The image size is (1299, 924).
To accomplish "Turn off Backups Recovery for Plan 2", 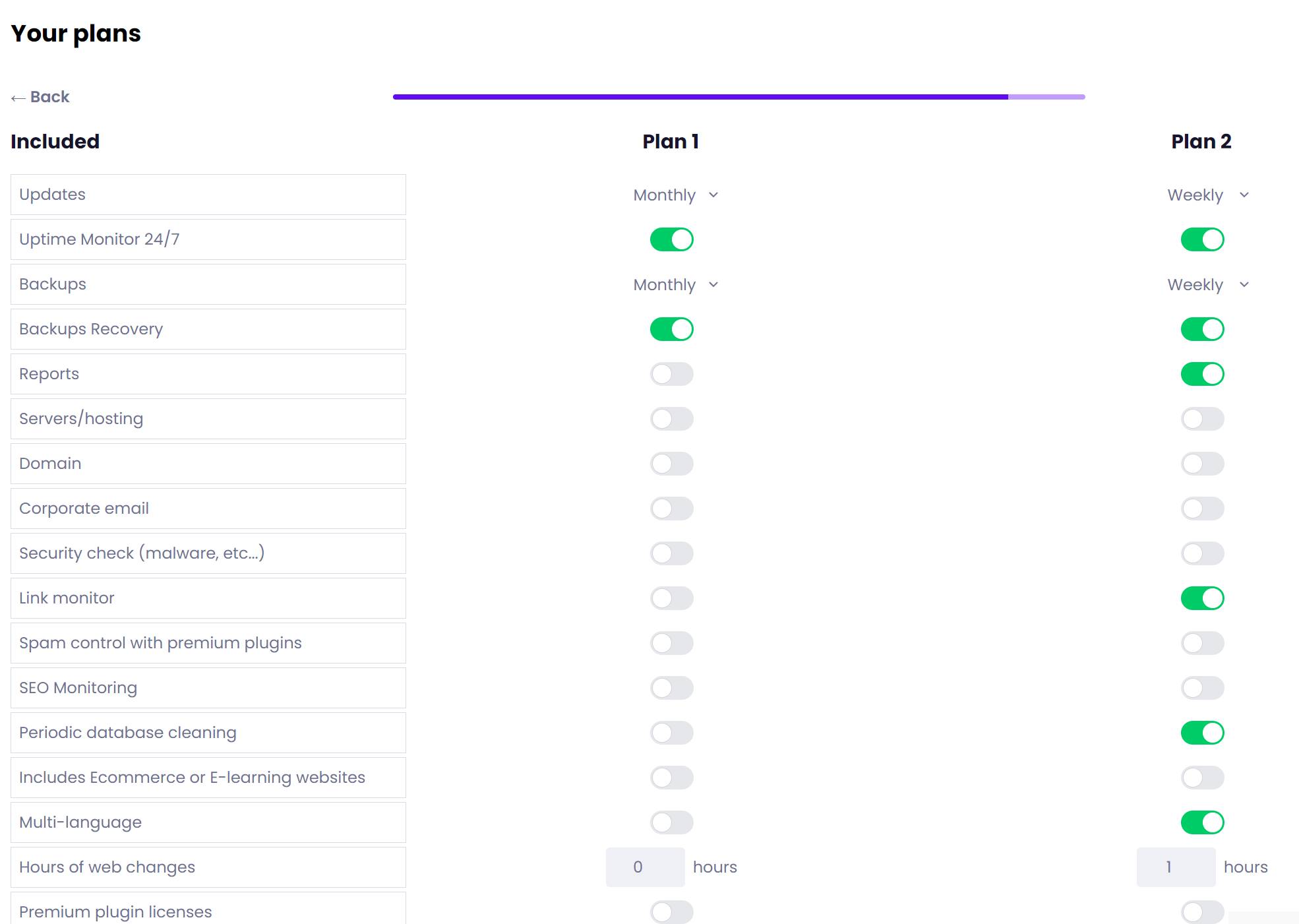I will point(1202,329).
